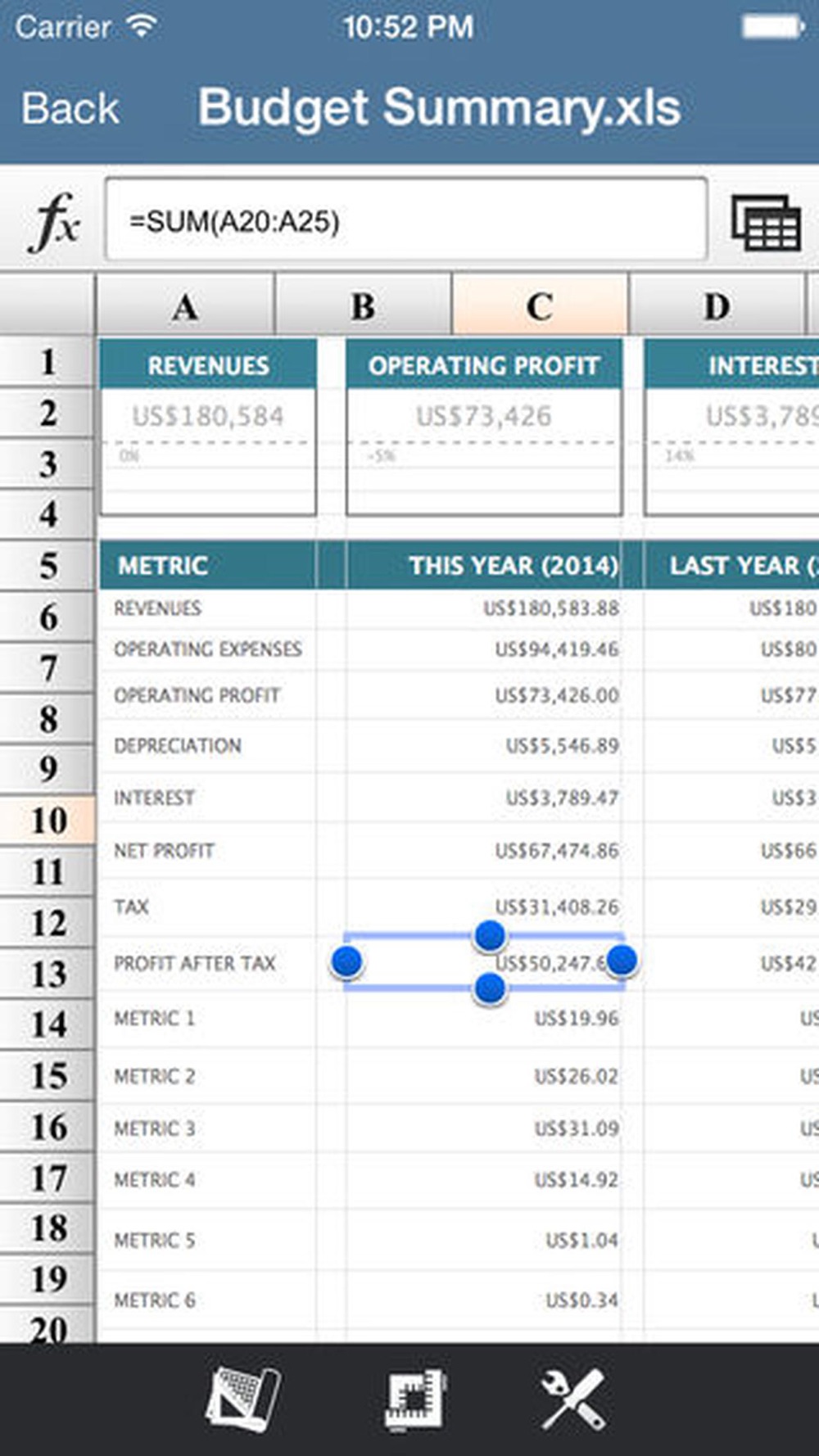Select the OPERATING EXPENSES label cell

click(208, 649)
